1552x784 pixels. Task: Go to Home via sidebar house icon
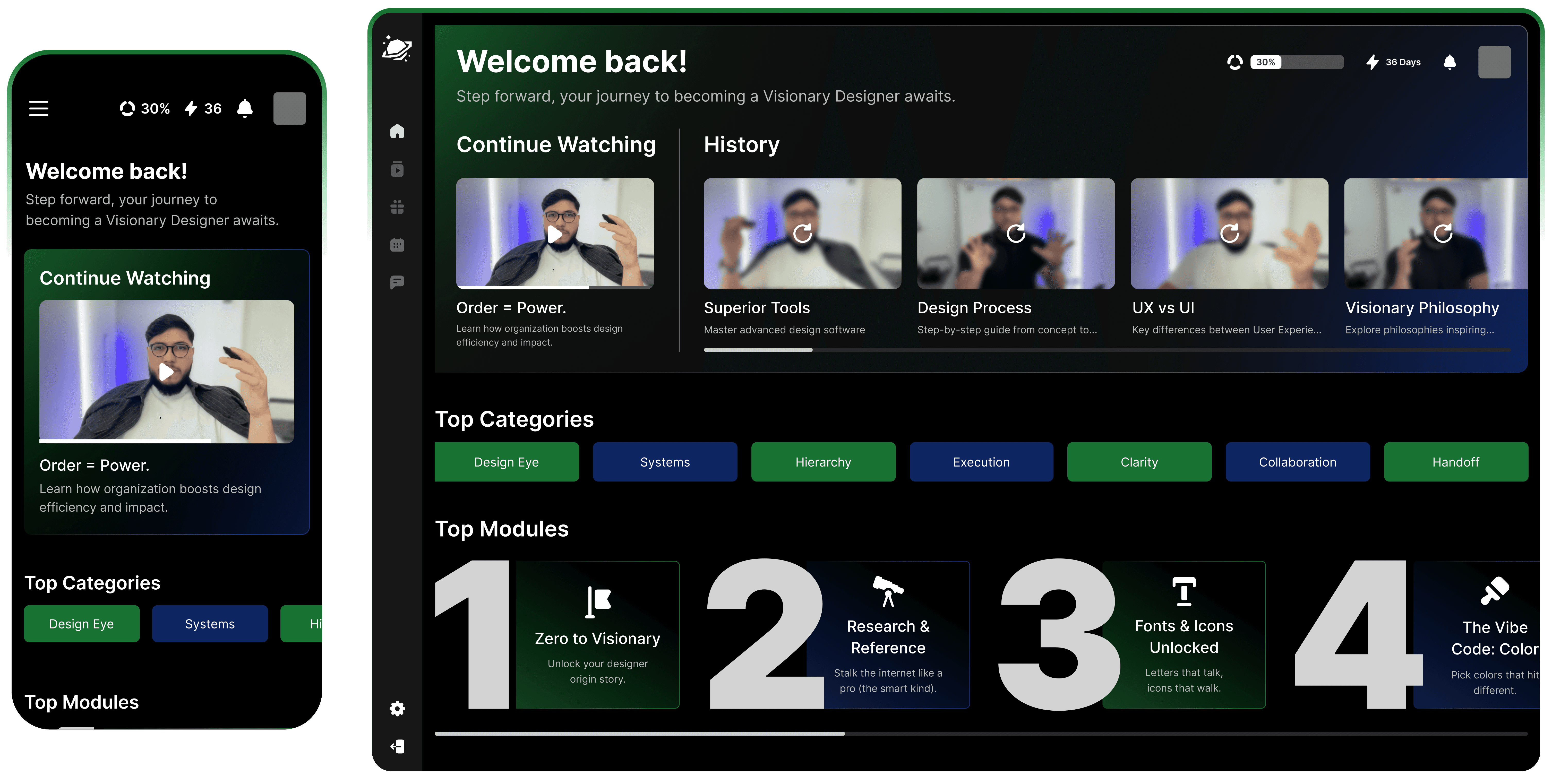tap(397, 131)
